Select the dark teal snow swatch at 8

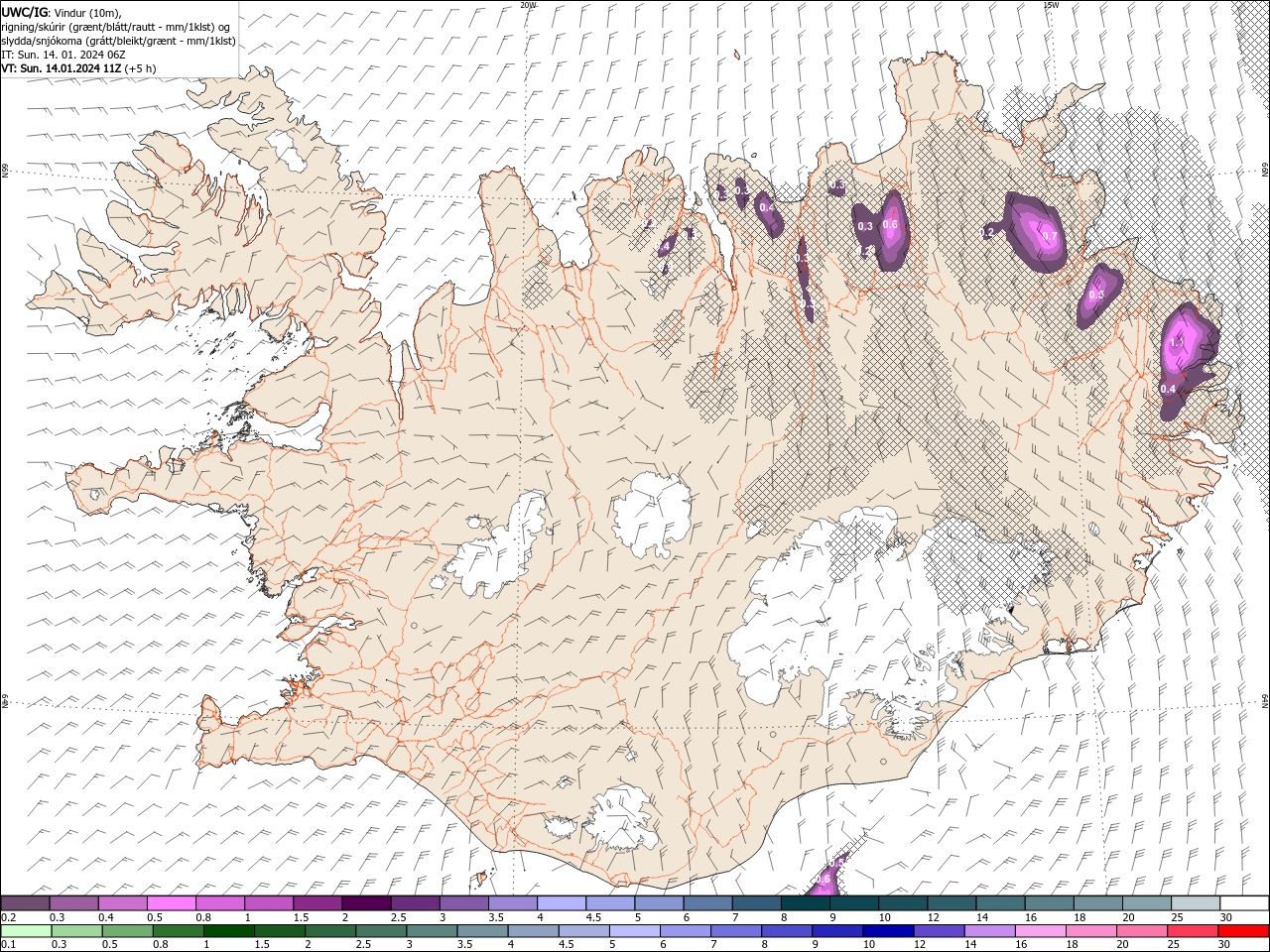click(x=805, y=903)
